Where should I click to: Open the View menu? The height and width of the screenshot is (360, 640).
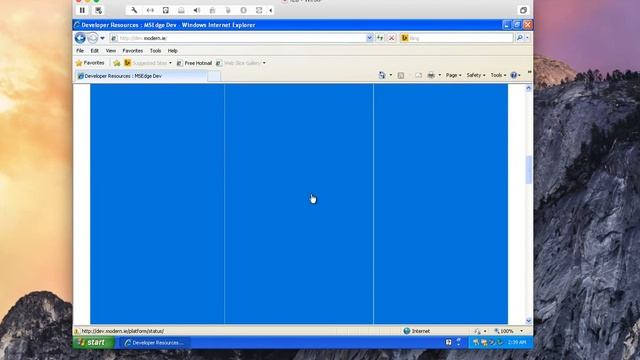(x=111, y=51)
